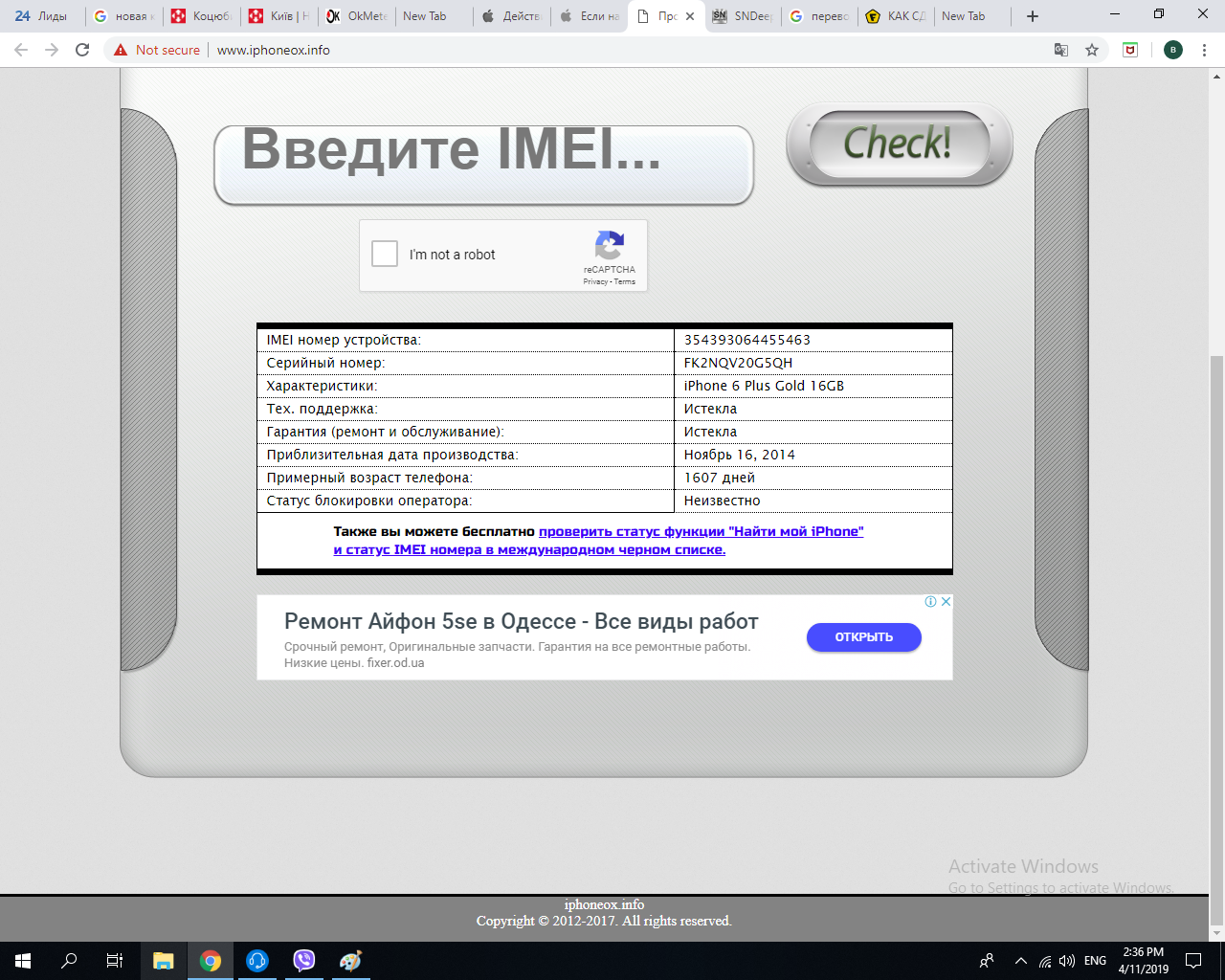This screenshot has width=1225, height=980.
Task: Switch to the КАК СД tab
Action: (x=896, y=16)
